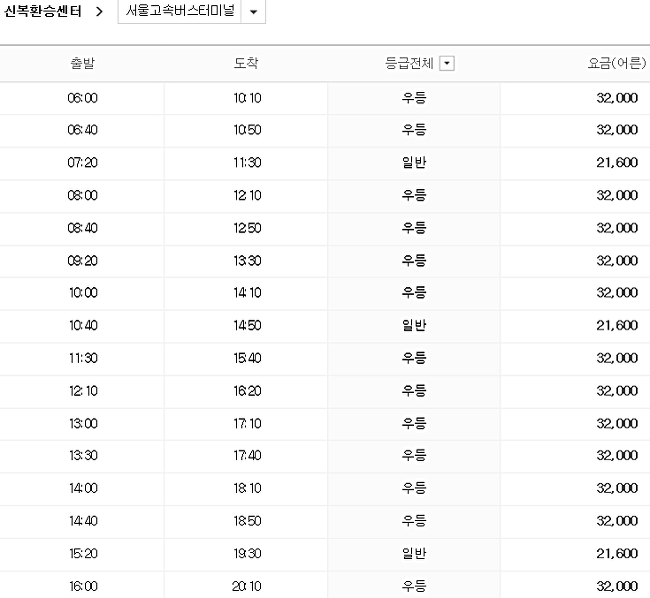Click 21,600 fare in the 15:20 row

[617, 554]
